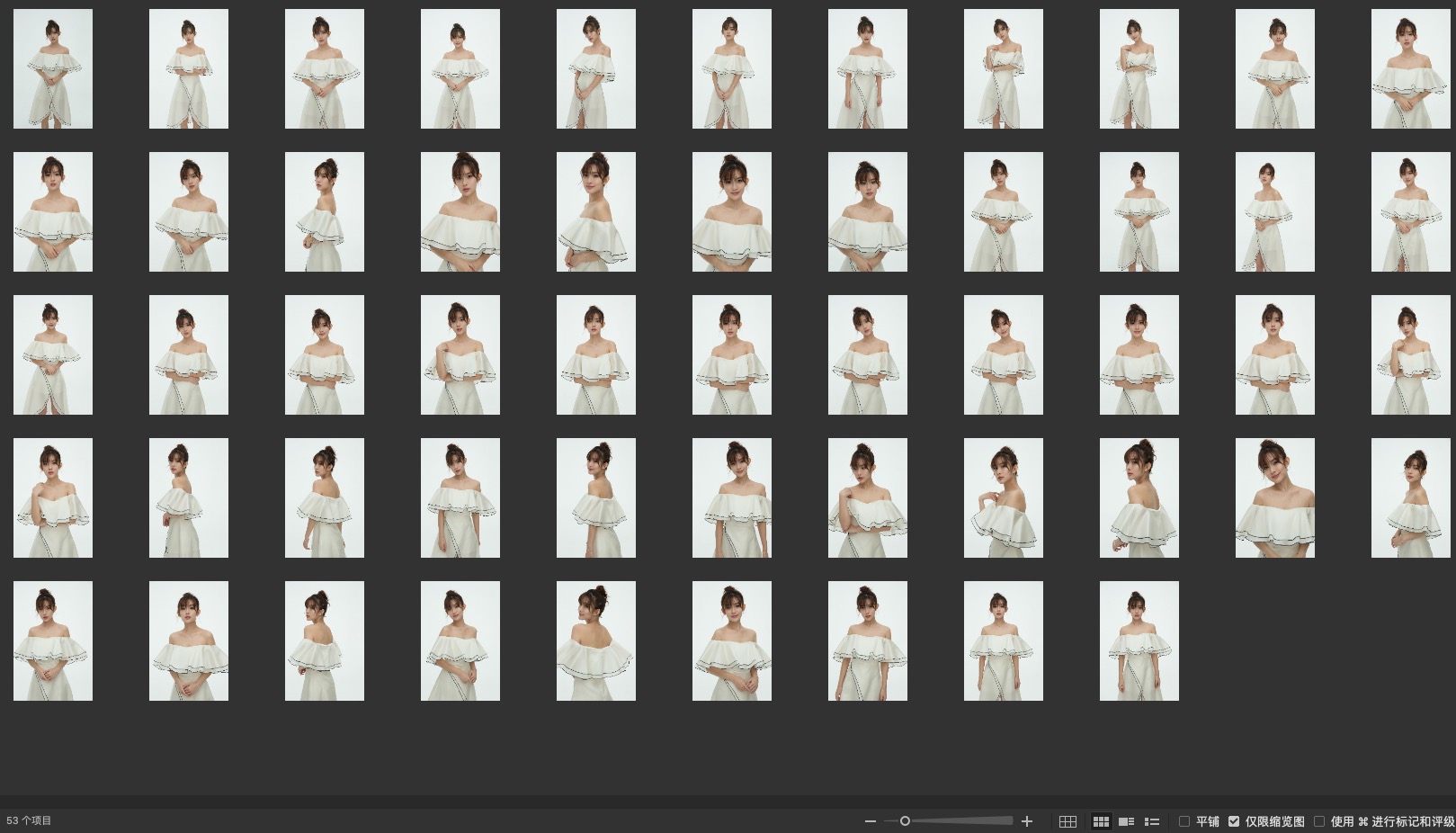Select the fifth thumbnail in the bottom row
Screen dimensions: 1456x833
click(x=596, y=641)
